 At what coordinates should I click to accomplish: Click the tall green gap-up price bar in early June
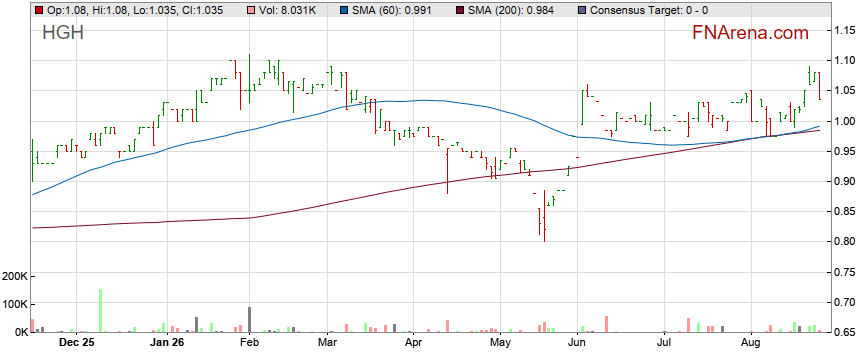(582, 108)
